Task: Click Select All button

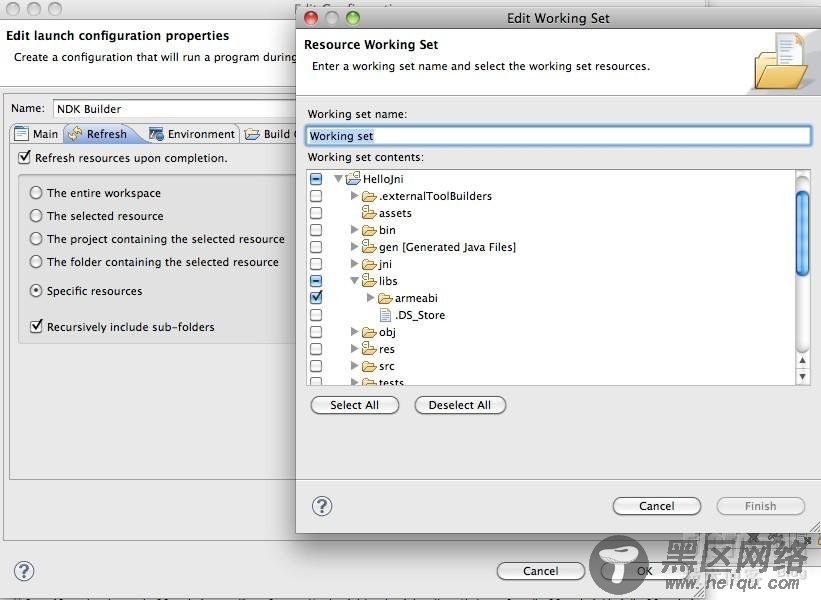Action: pos(354,405)
